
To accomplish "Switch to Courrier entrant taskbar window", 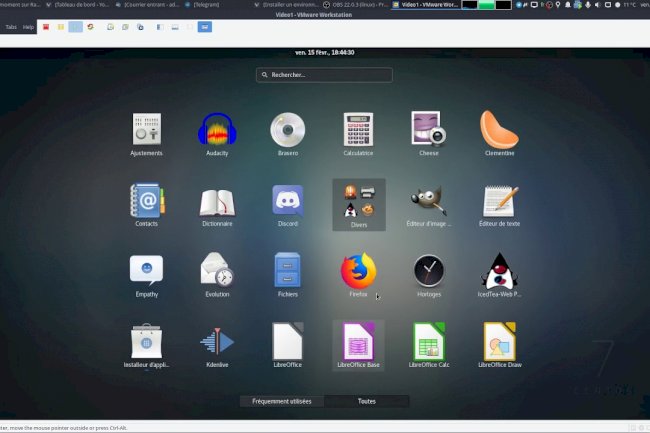I will tap(147, 5).
